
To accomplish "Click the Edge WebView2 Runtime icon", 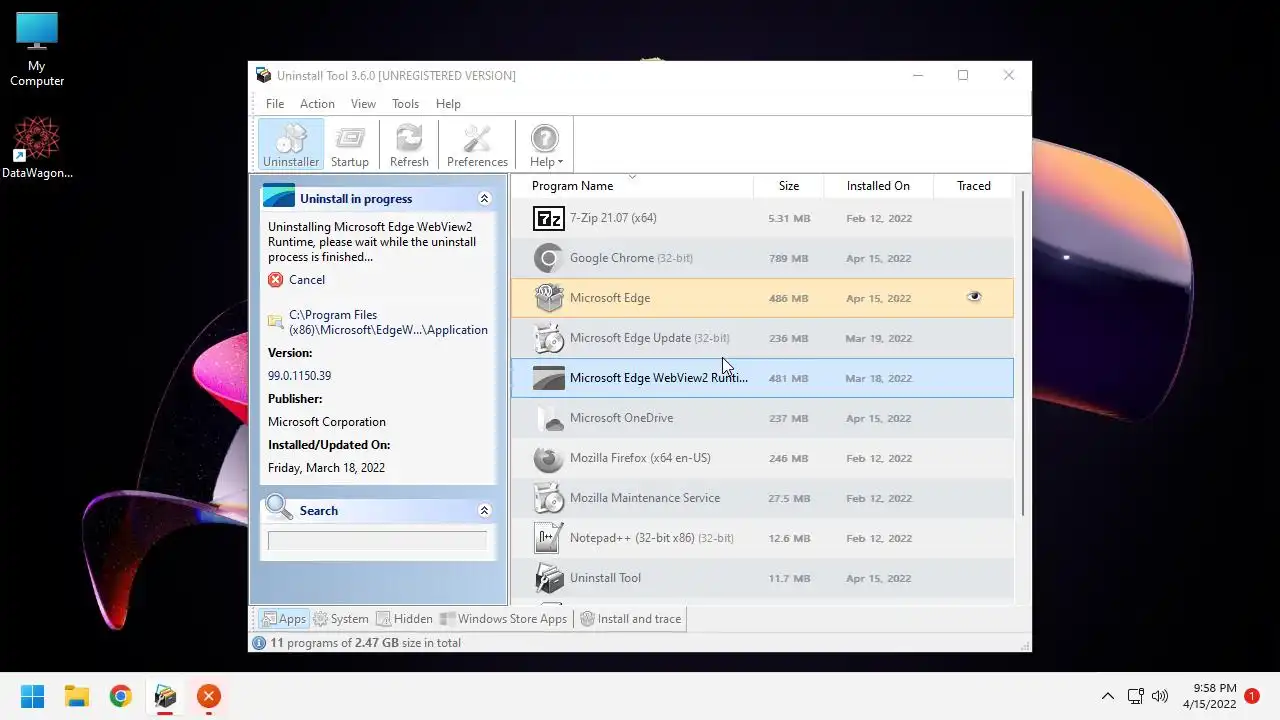I will click(x=548, y=378).
